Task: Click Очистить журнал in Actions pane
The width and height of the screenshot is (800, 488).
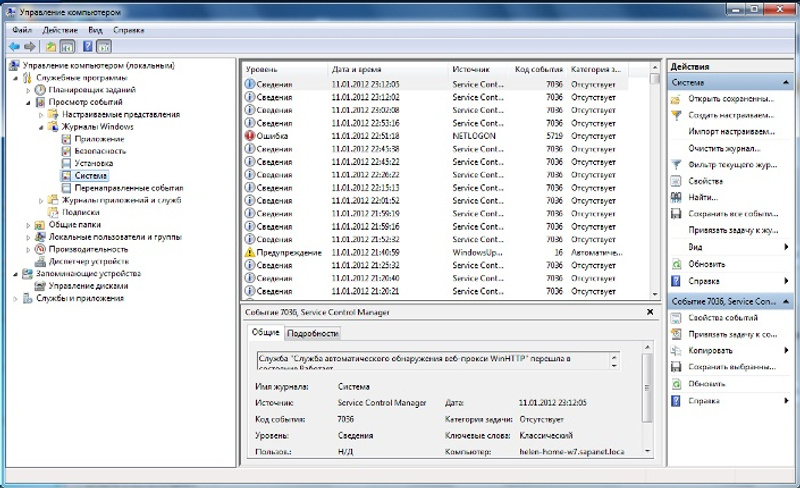Action: coord(718,148)
